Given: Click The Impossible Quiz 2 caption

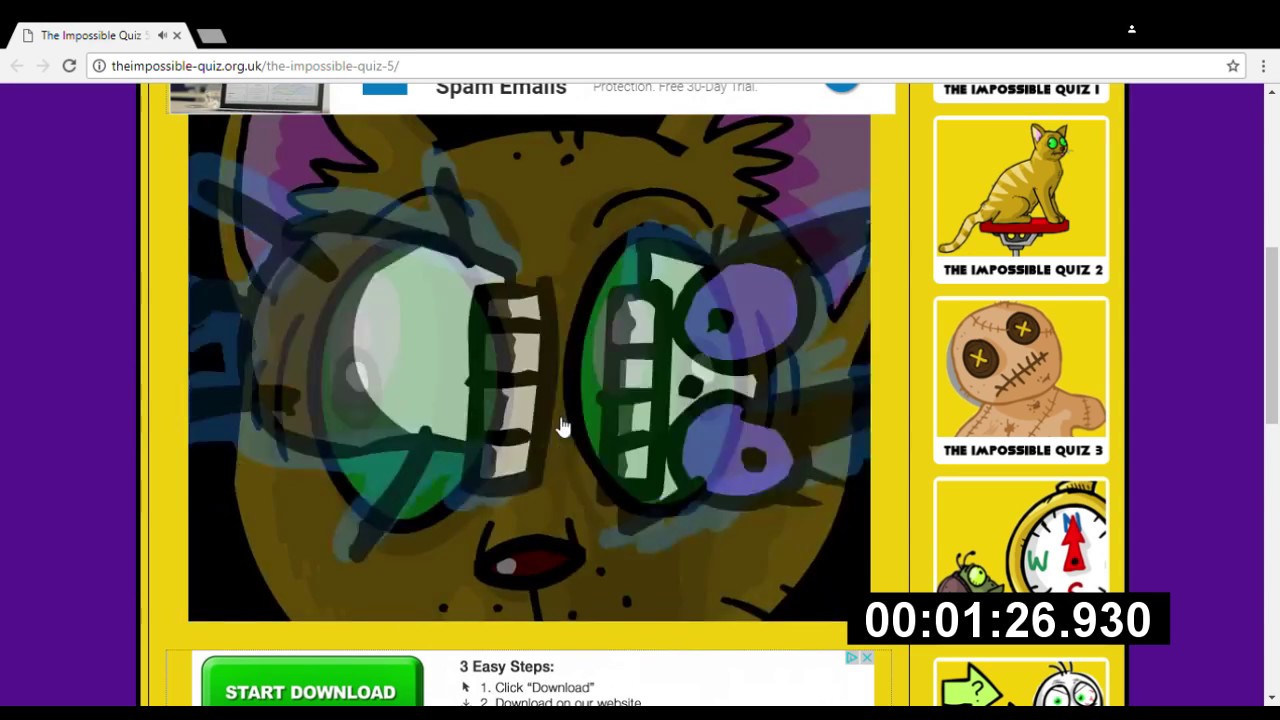Looking at the screenshot, I should pyautogui.click(x=1023, y=270).
